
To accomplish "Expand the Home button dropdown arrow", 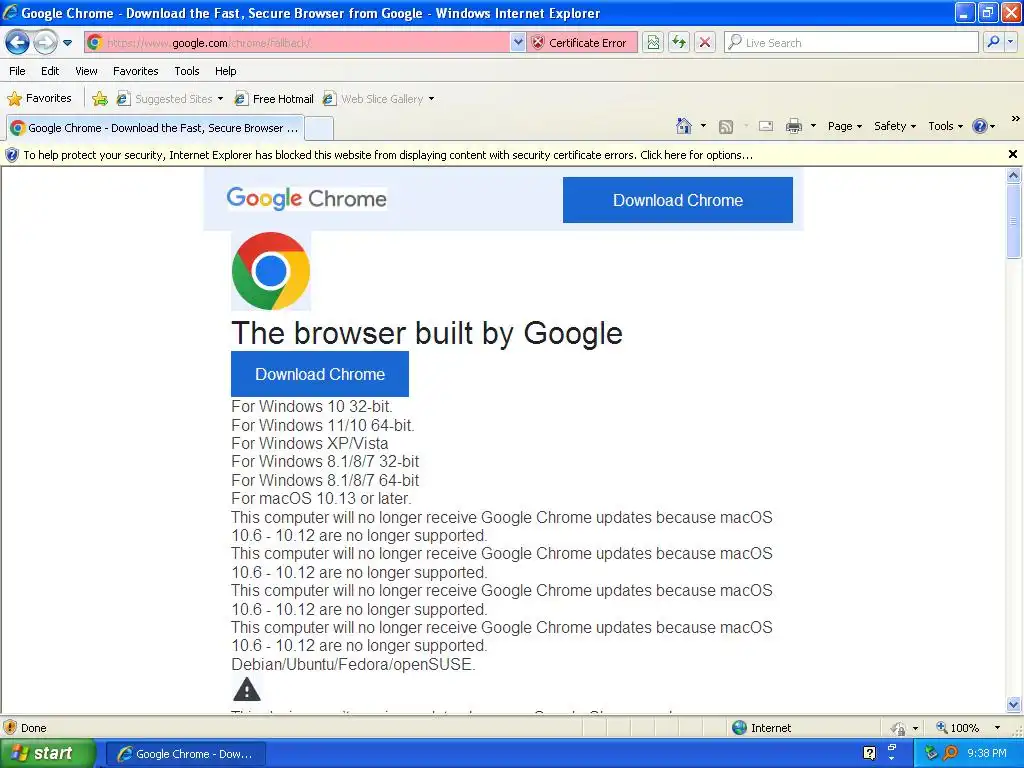I will point(703,126).
